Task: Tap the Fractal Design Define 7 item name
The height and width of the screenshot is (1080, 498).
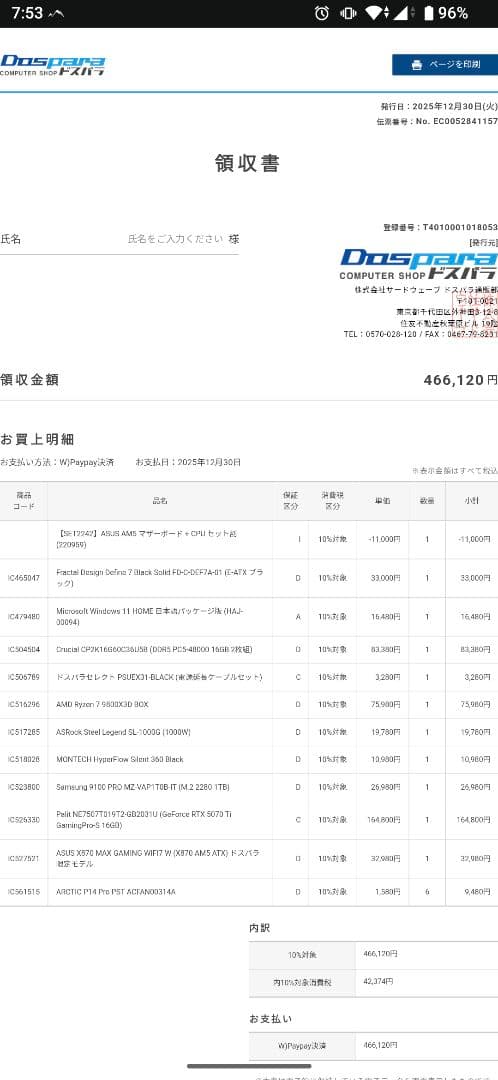Action: (x=159, y=578)
